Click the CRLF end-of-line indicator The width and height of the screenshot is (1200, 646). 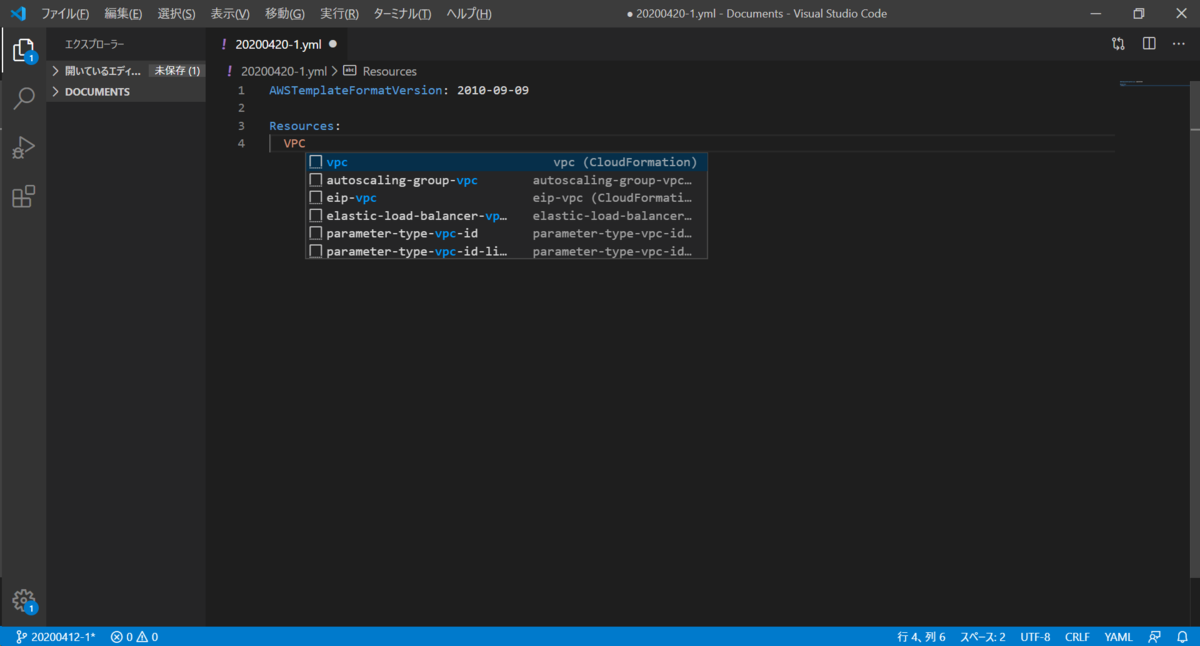click(x=1077, y=637)
